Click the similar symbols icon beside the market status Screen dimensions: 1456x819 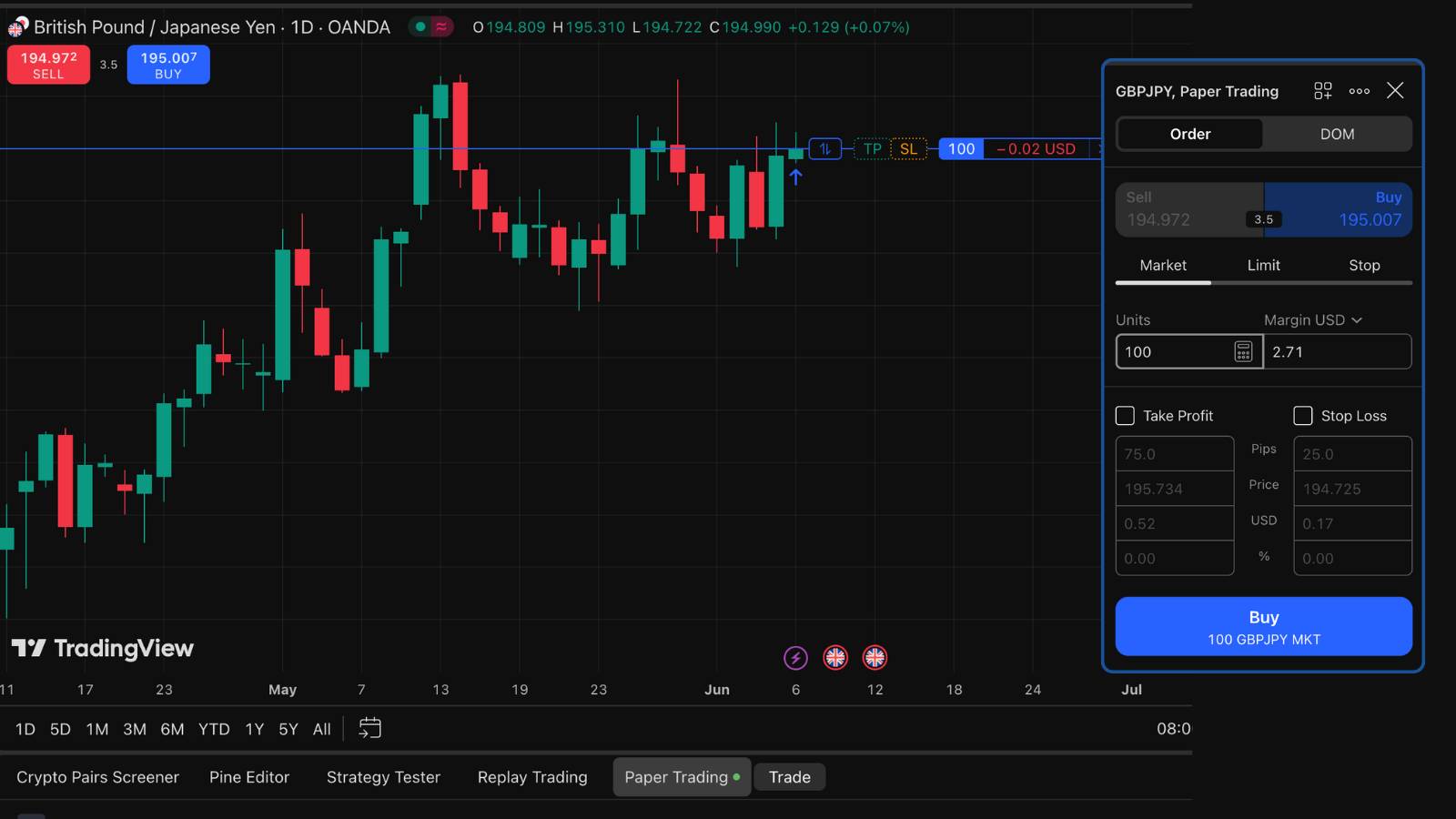click(x=442, y=27)
